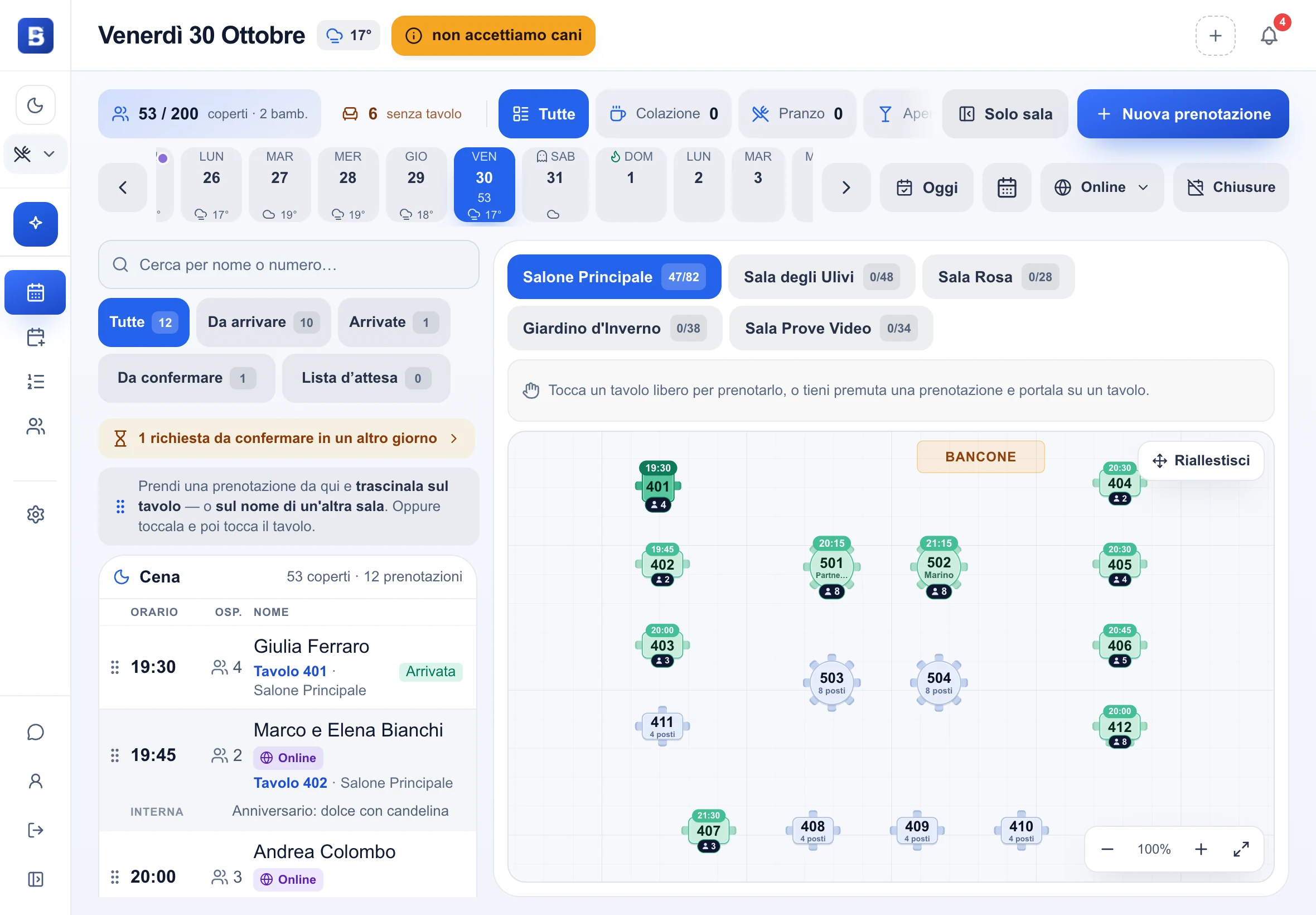Collapse the sidebar panel icon
This screenshot has width=1316, height=915.
(x=36, y=879)
